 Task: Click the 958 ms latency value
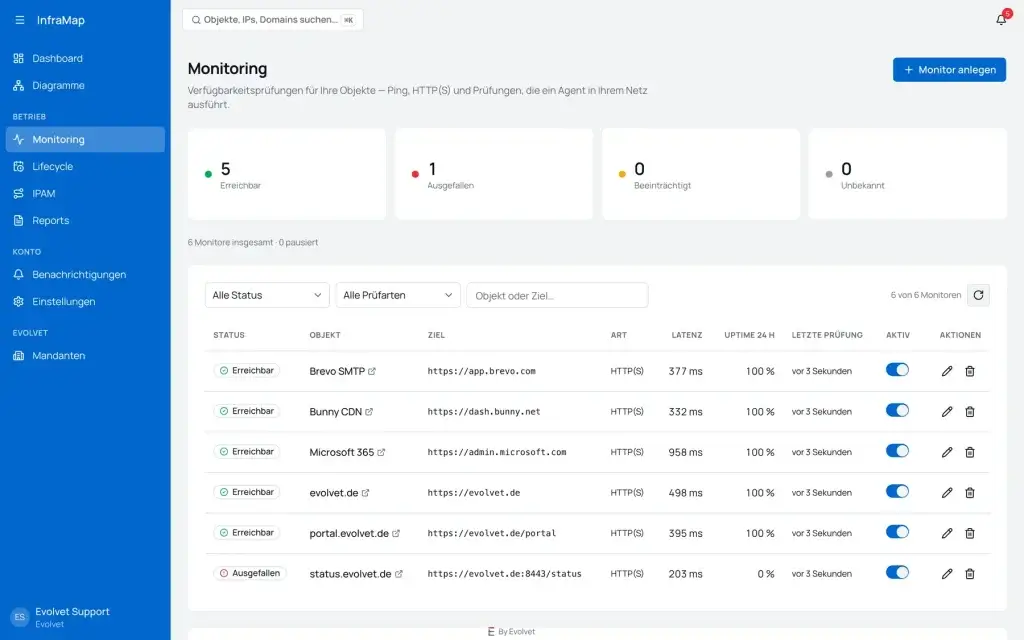[685, 452]
